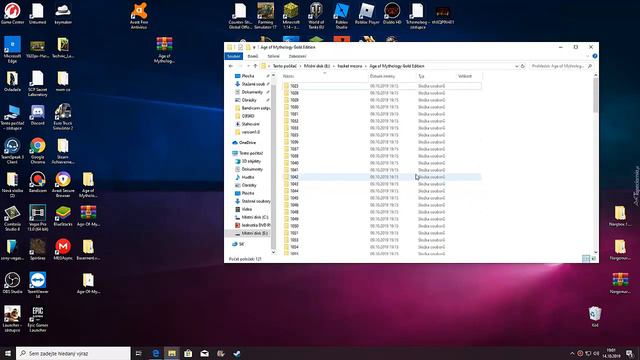Select Farming Simulator 17 desktop icon
The height and width of the screenshot is (360, 640).
266,16
